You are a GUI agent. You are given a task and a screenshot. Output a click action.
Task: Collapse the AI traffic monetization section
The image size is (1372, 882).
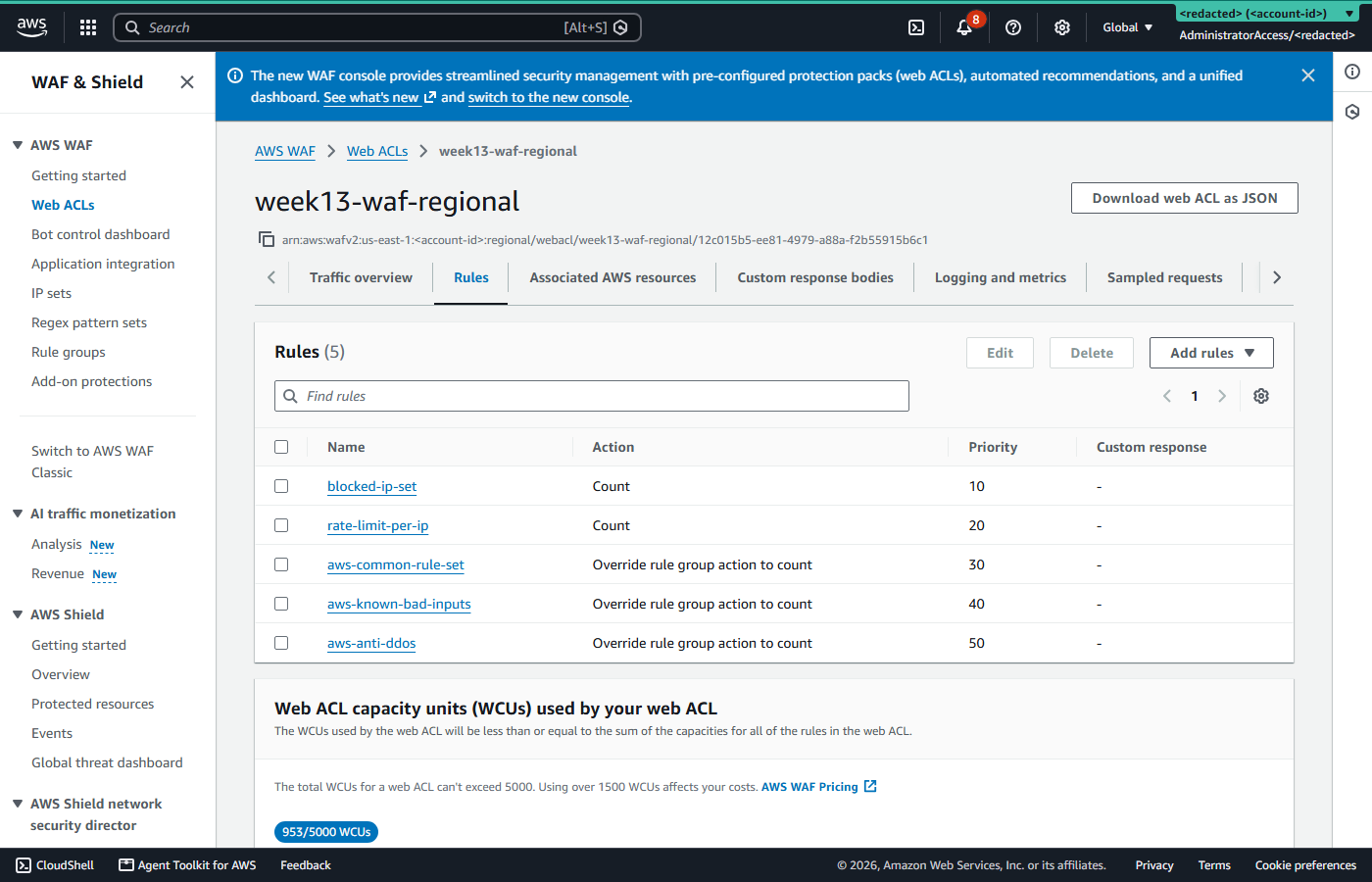click(x=18, y=514)
